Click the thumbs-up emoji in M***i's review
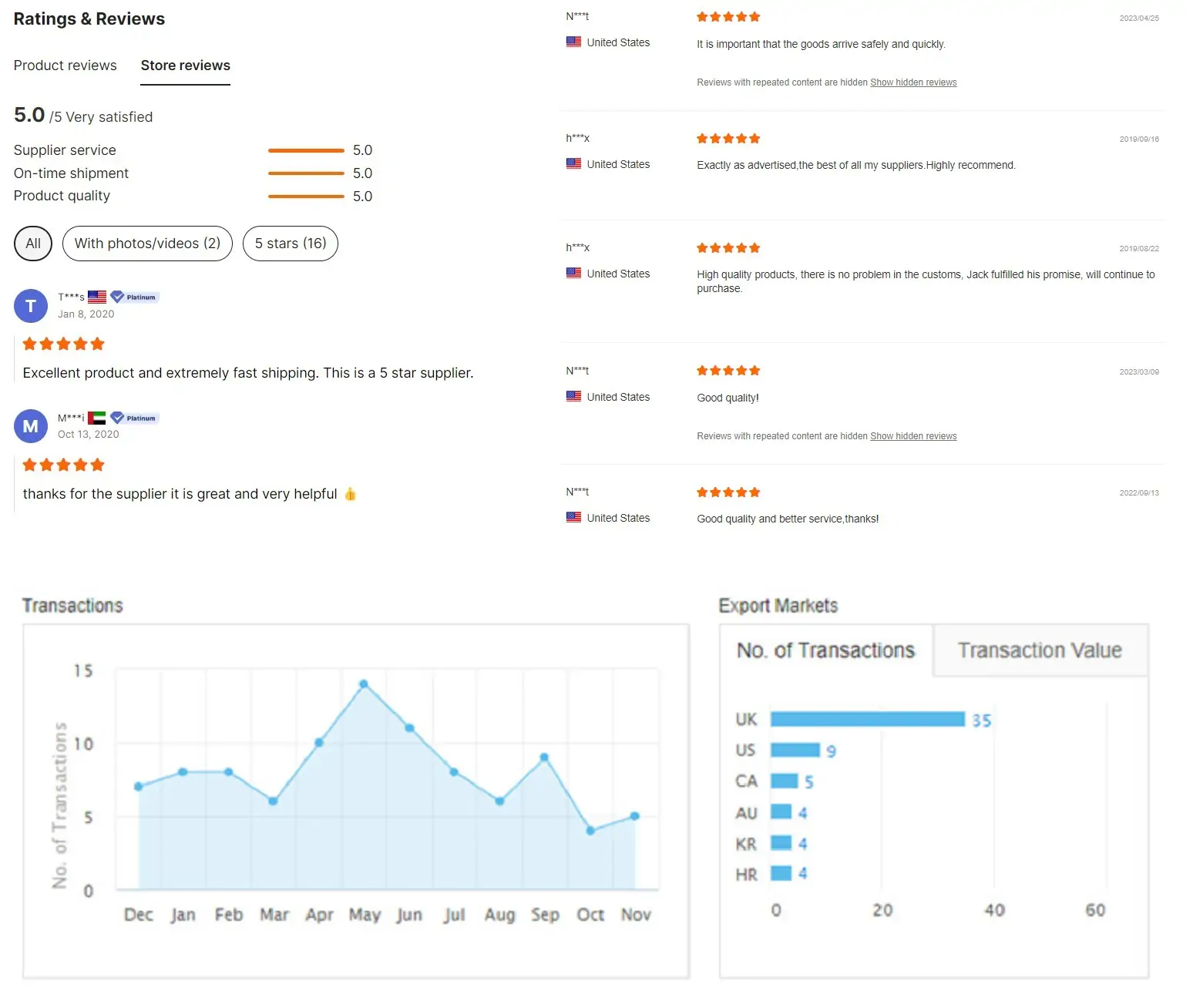The width and height of the screenshot is (1193, 1008). click(349, 494)
